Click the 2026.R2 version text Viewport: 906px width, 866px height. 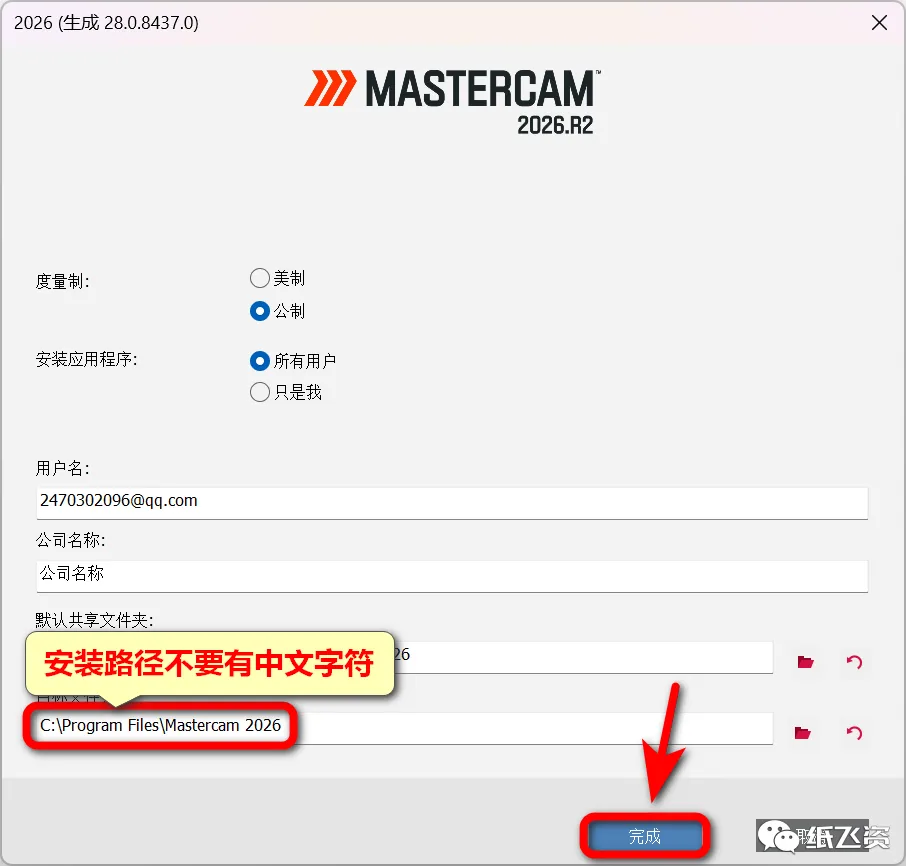pos(555,125)
